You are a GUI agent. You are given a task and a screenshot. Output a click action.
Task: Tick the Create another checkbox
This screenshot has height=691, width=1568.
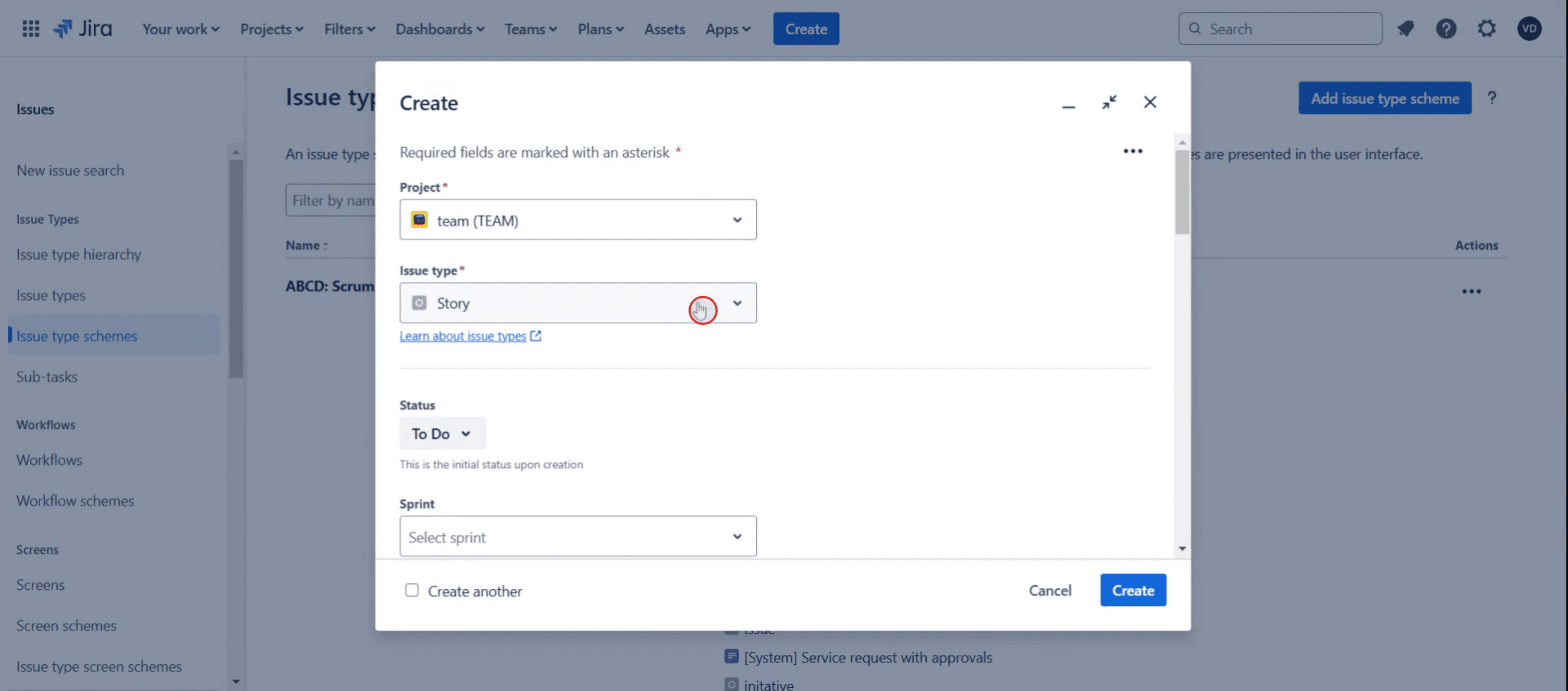tap(412, 590)
